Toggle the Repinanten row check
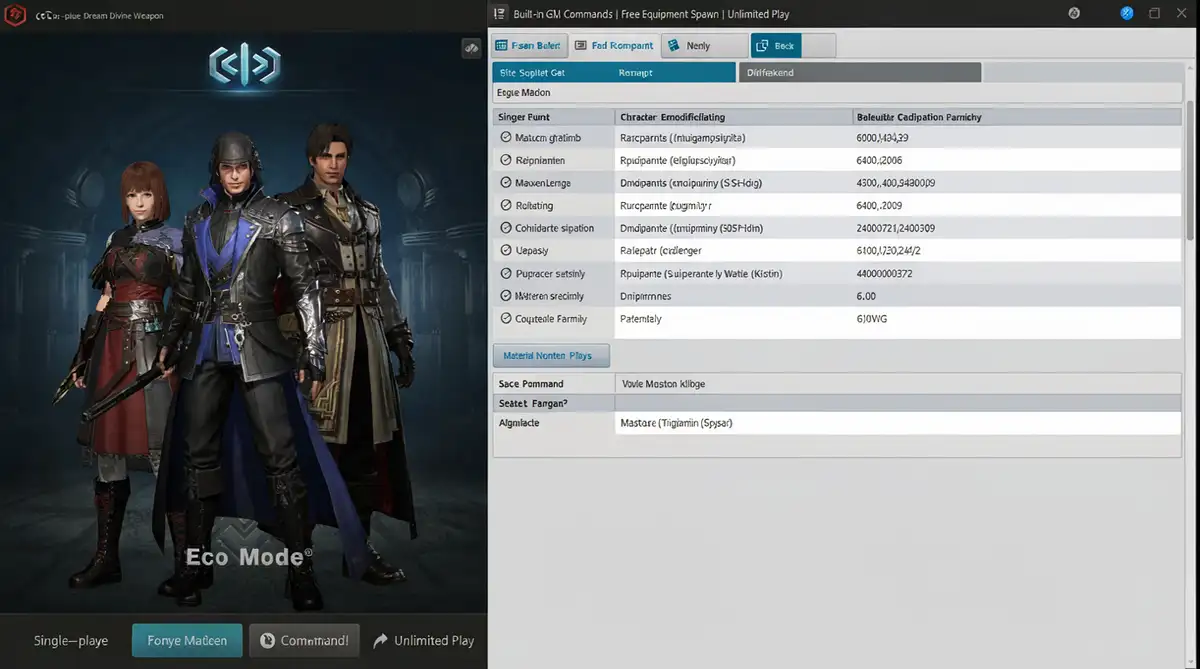The height and width of the screenshot is (669, 1200). point(505,160)
